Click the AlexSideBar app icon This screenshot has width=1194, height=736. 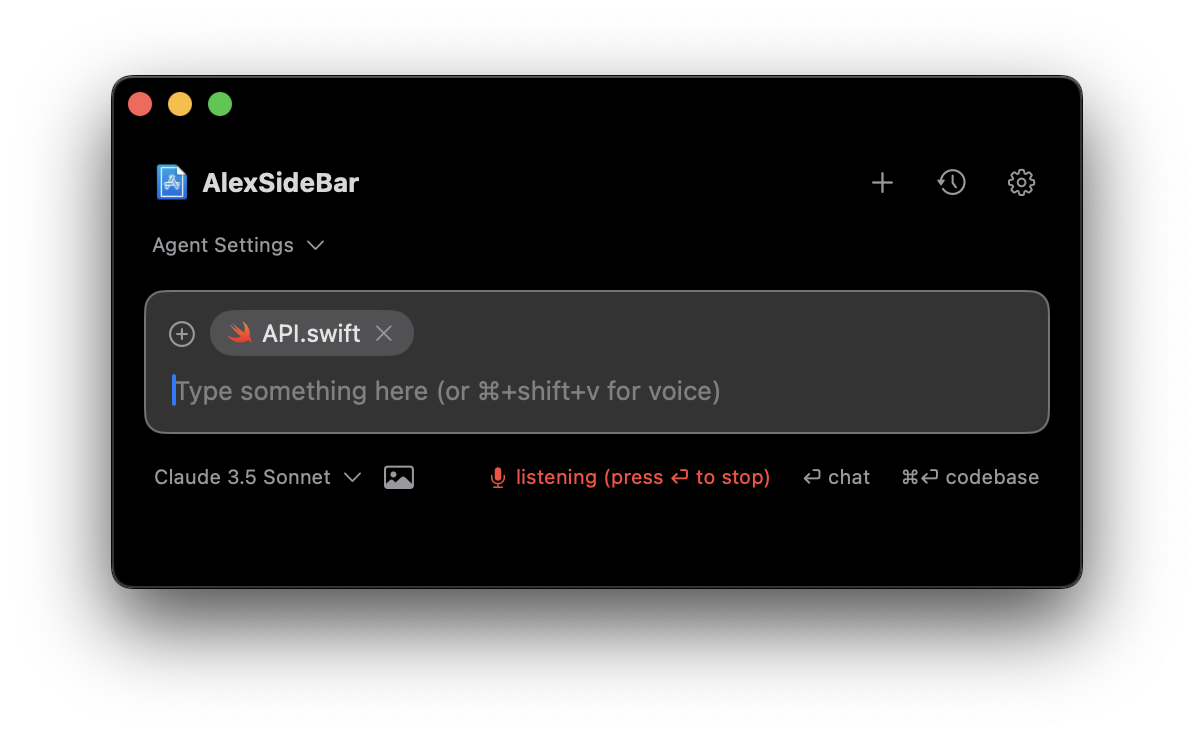(171, 181)
